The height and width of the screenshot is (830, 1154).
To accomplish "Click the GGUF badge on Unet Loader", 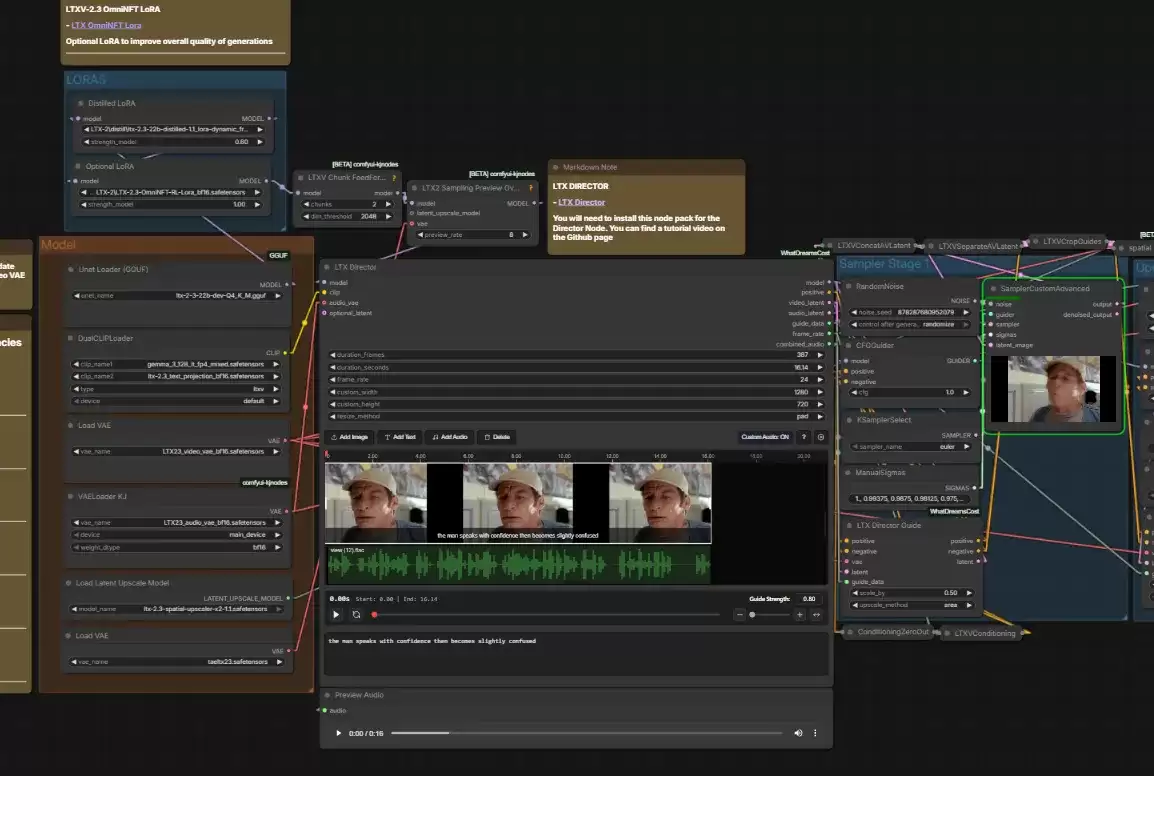I will pyautogui.click(x=278, y=255).
